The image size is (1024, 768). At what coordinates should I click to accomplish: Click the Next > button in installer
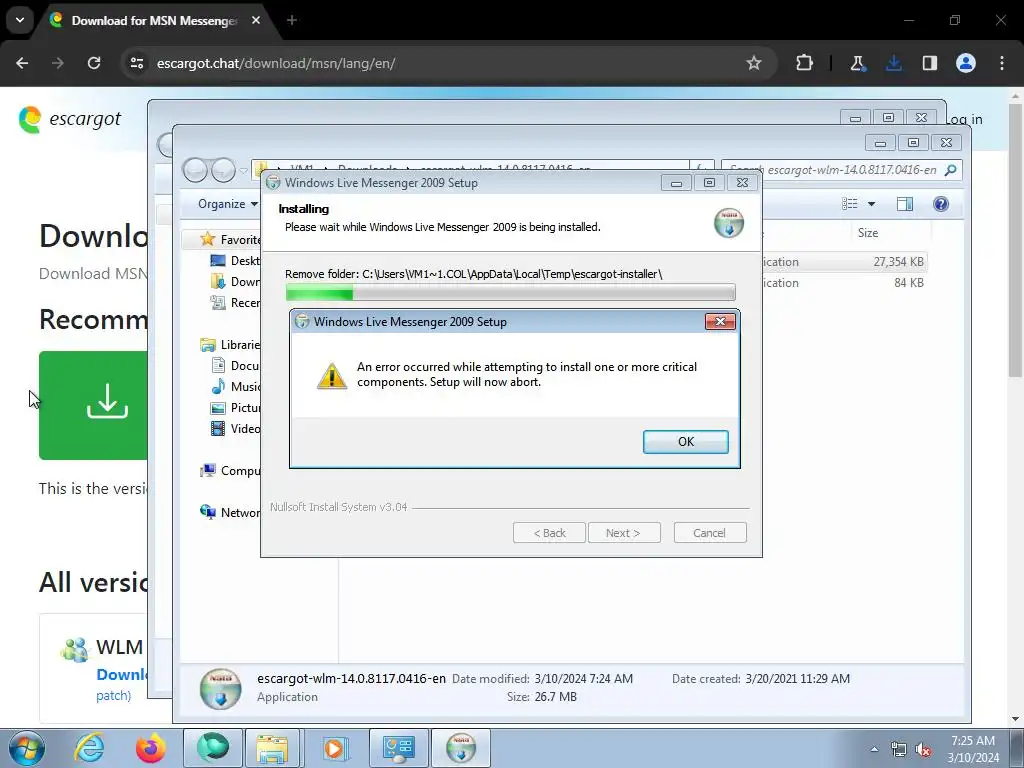pos(624,533)
